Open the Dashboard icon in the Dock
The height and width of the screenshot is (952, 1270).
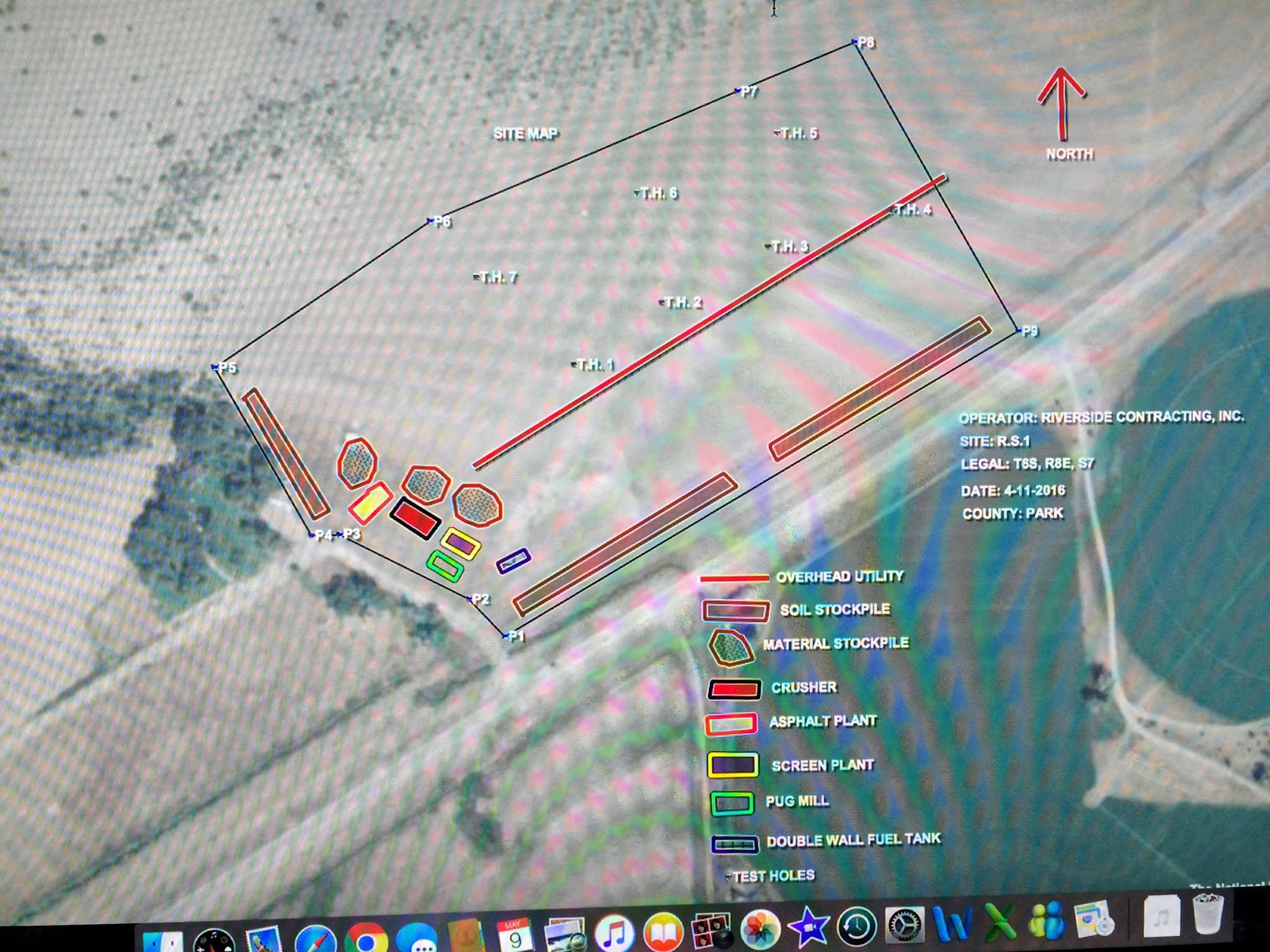click(214, 940)
